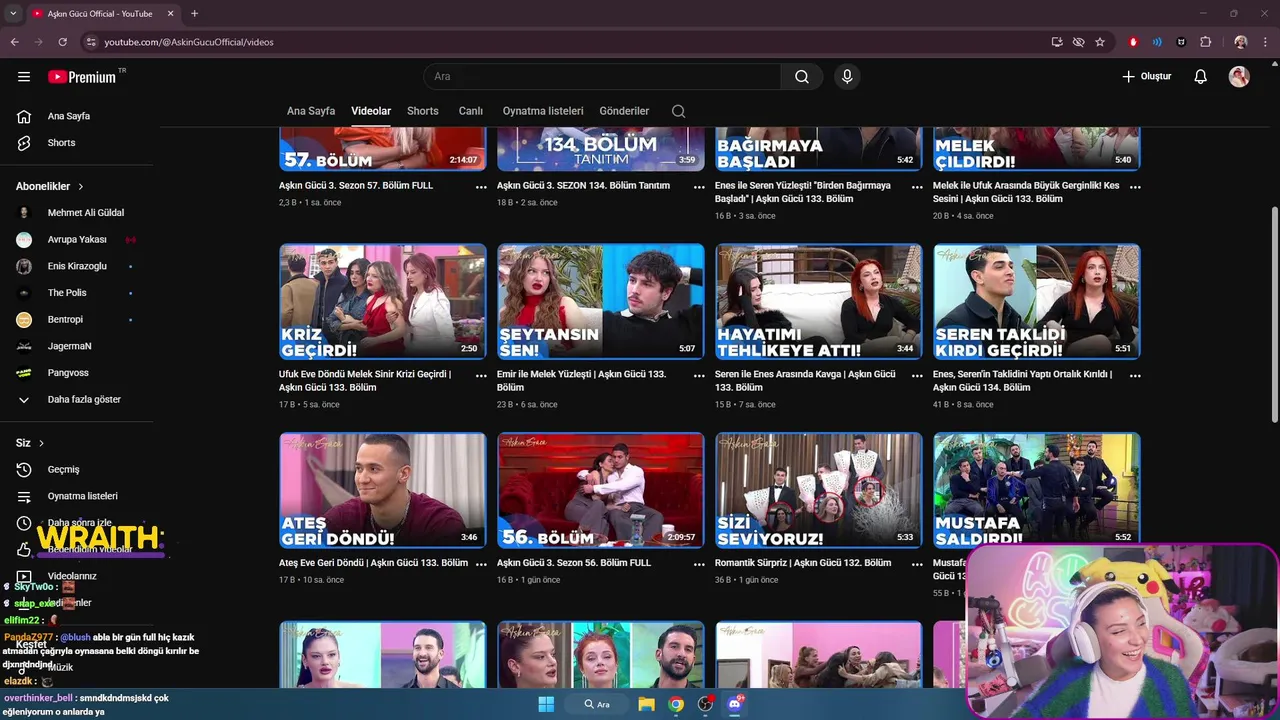This screenshot has height=720, width=1280.
Task: Open the Gönderiler tab
Action: [624, 111]
